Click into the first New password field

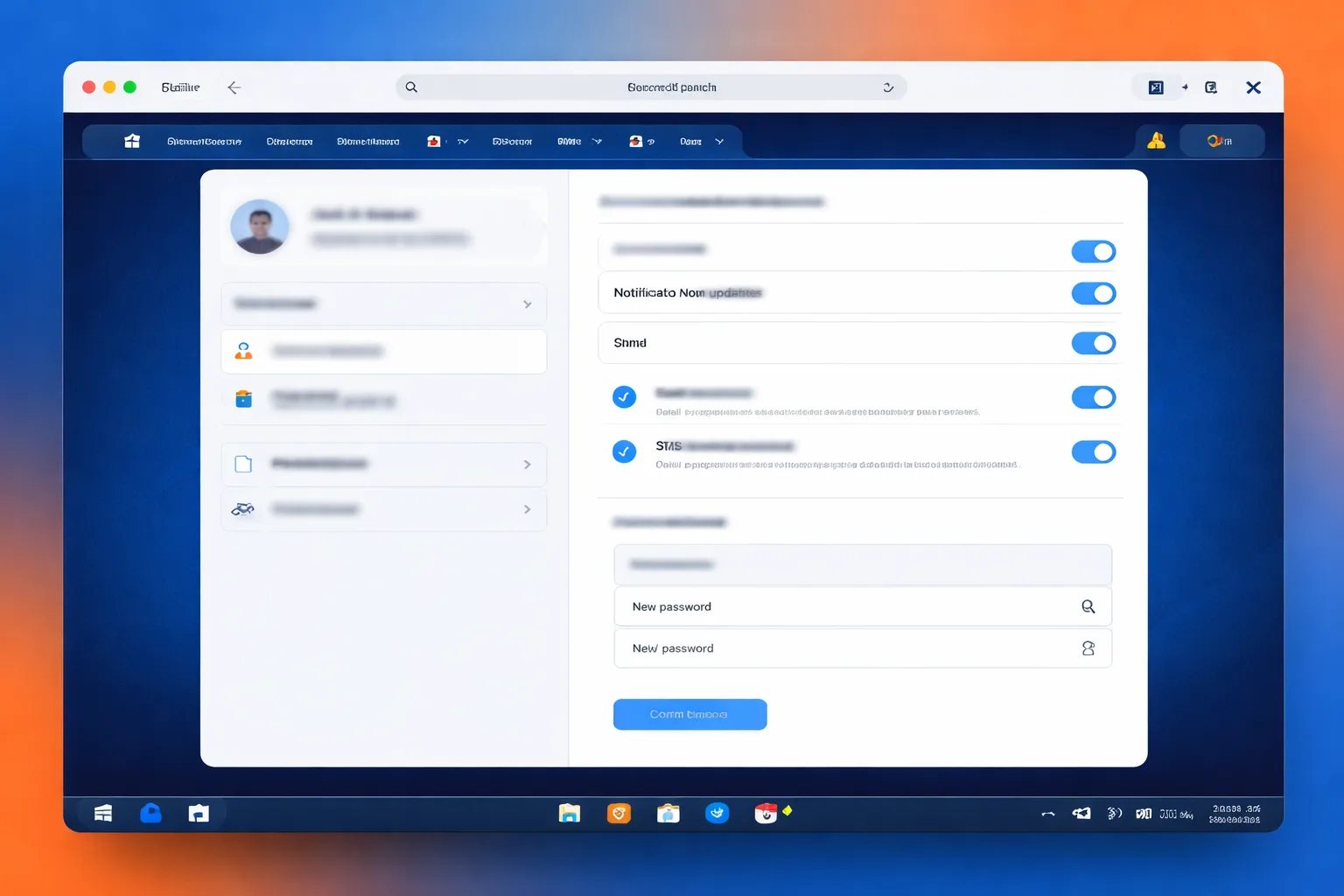(x=863, y=606)
